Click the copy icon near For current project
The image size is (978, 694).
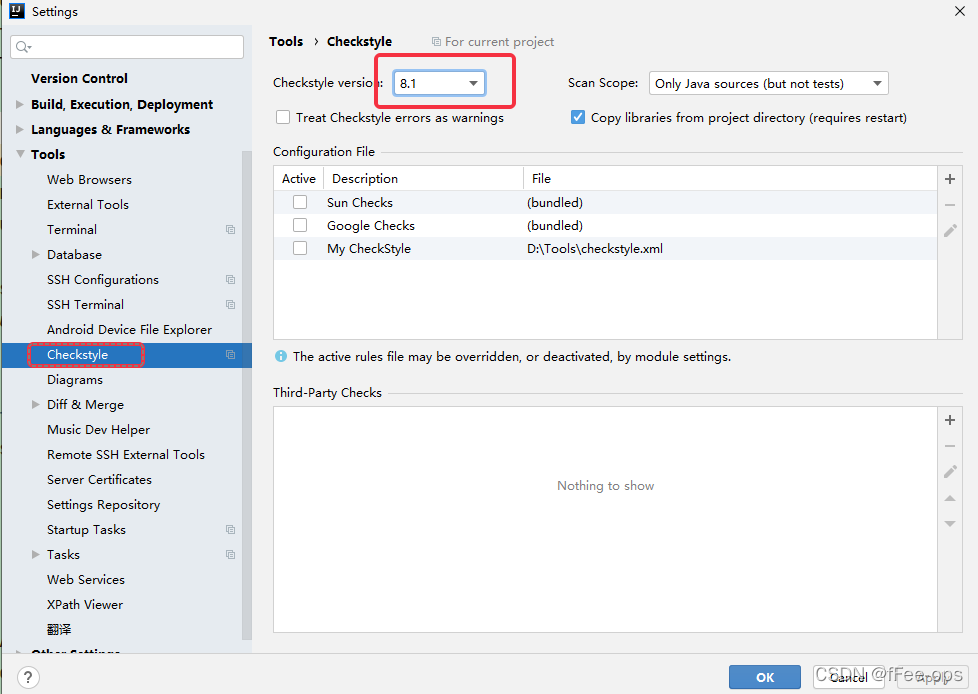point(436,42)
